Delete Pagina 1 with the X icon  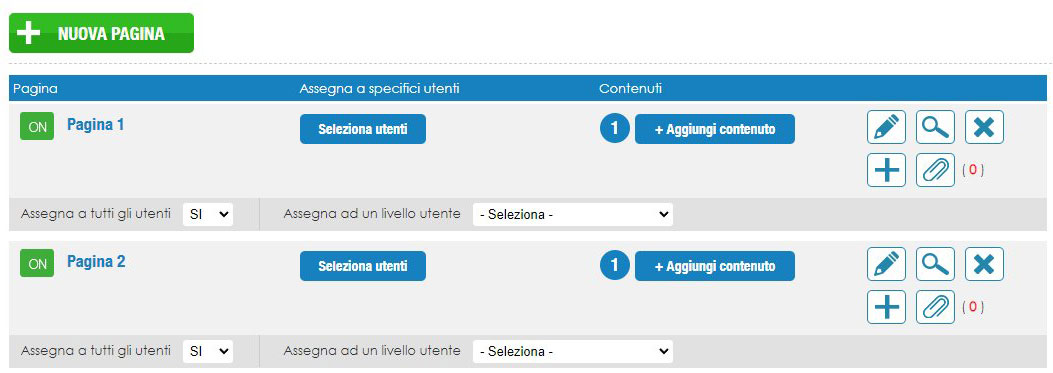click(984, 127)
